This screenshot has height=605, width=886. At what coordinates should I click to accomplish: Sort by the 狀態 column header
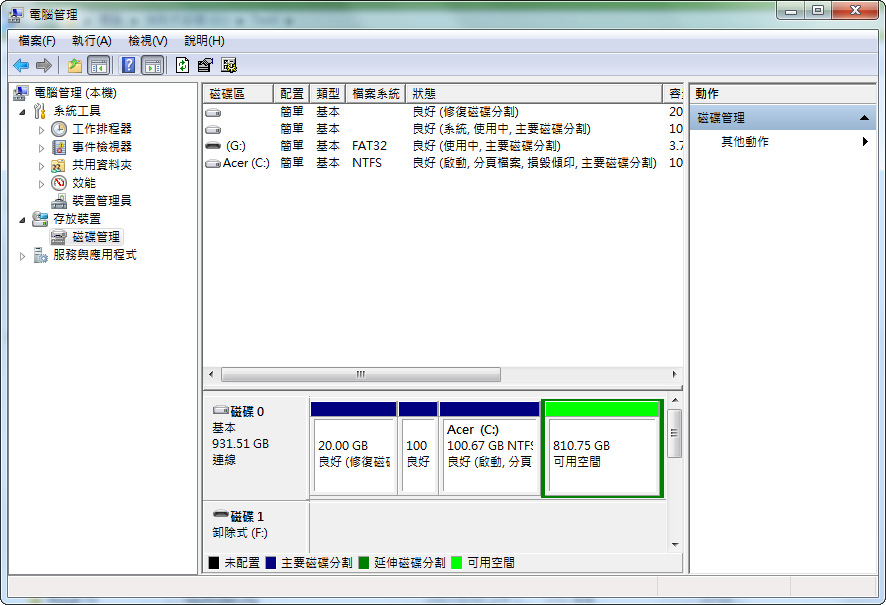click(x=534, y=94)
